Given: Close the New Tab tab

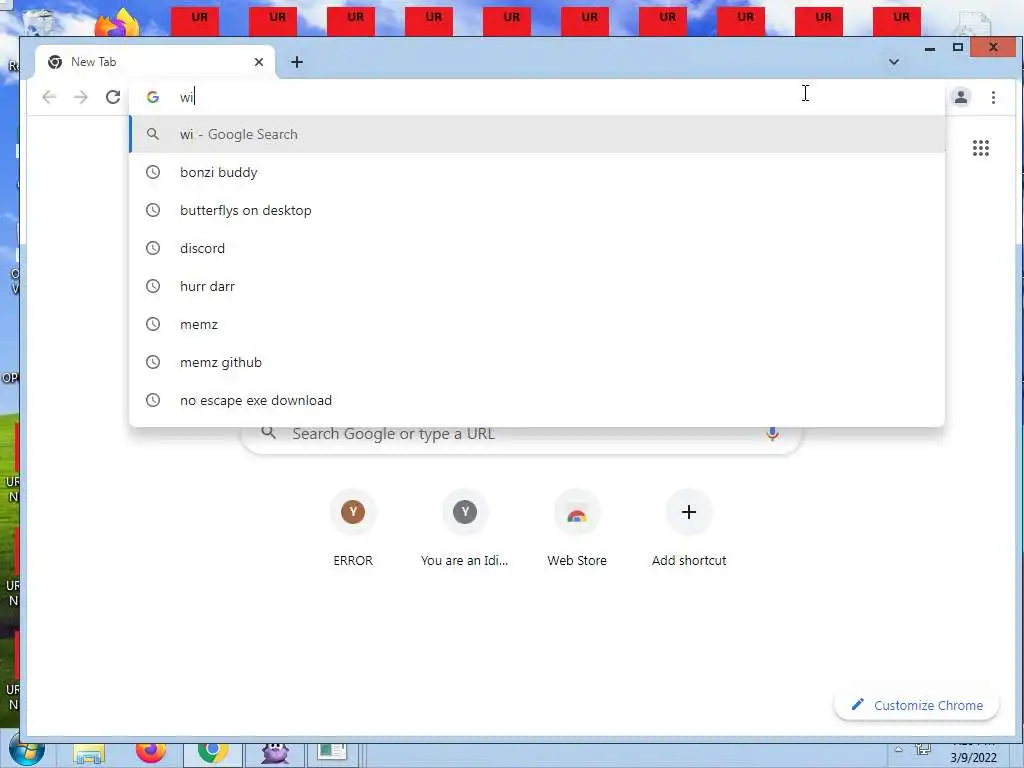Looking at the screenshot, I should [259, 62].
